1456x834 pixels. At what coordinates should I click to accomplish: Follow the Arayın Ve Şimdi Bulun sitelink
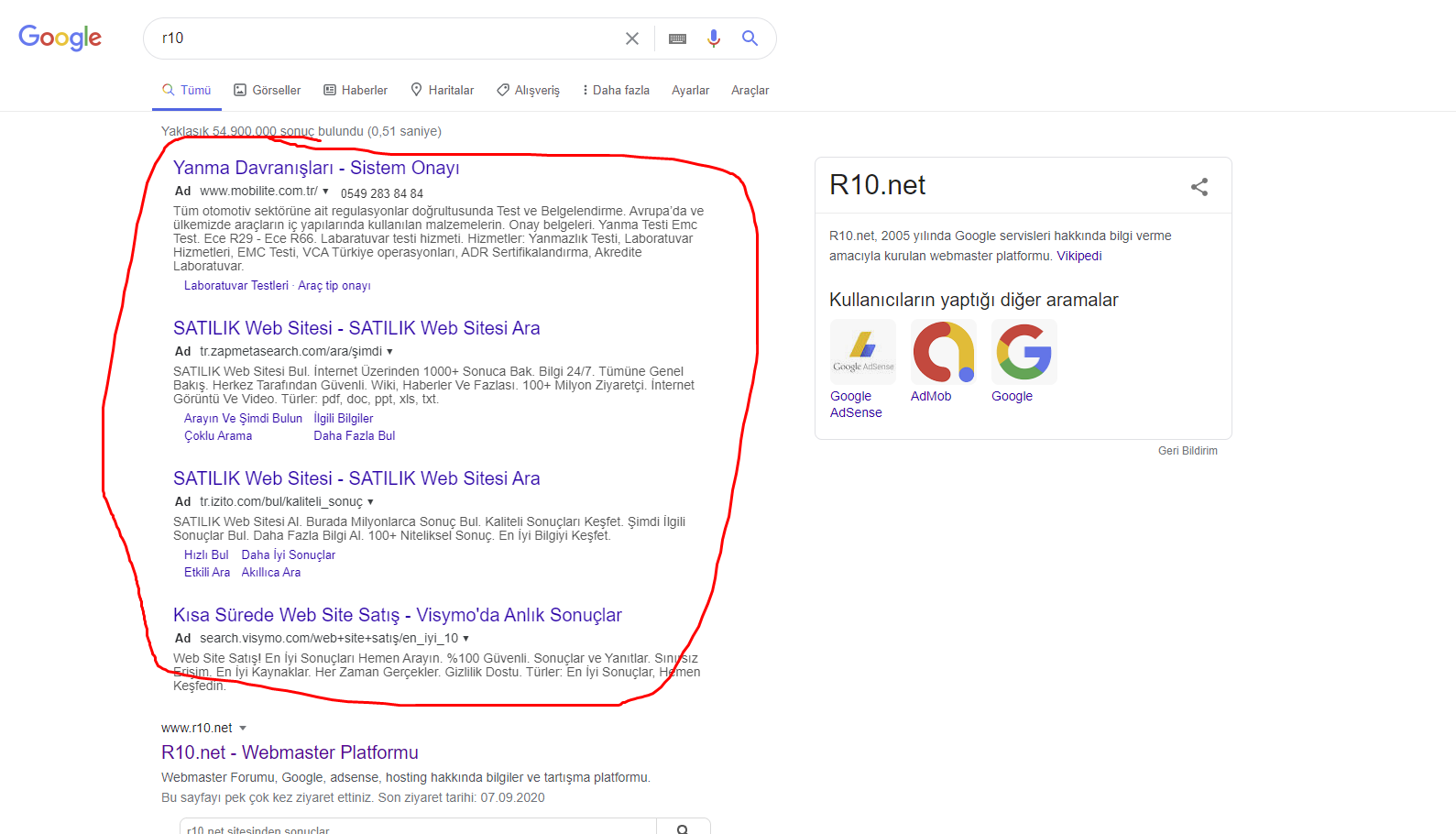click(x=243, y=419)
